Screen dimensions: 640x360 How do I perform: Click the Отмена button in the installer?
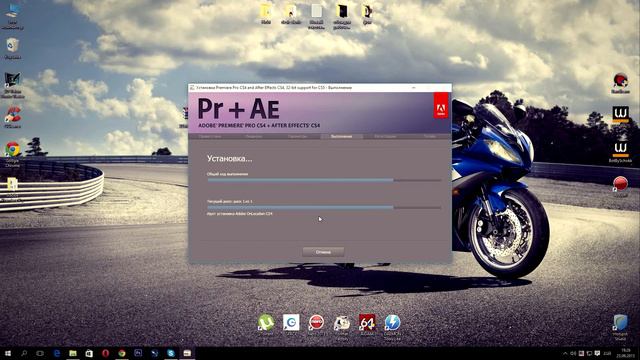pos(323,252)
